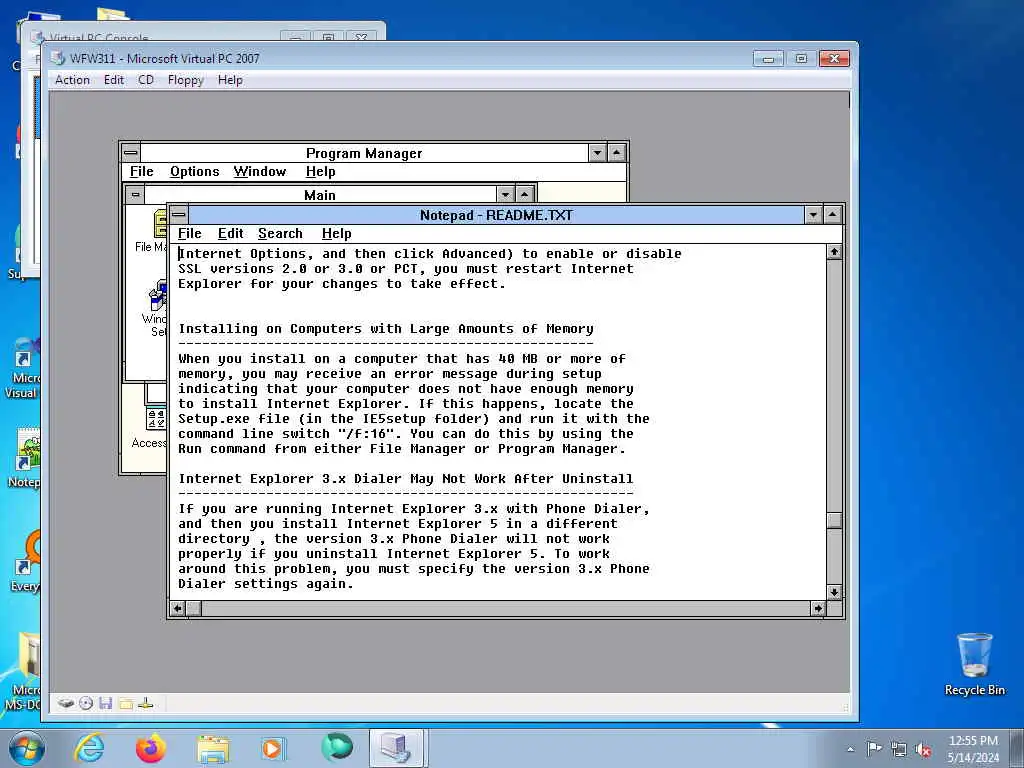This screenshot has width=1024, height=768.
Task: Click the 'Installing on Computers with Large Amounts' heading
Action: coord(386,328)
